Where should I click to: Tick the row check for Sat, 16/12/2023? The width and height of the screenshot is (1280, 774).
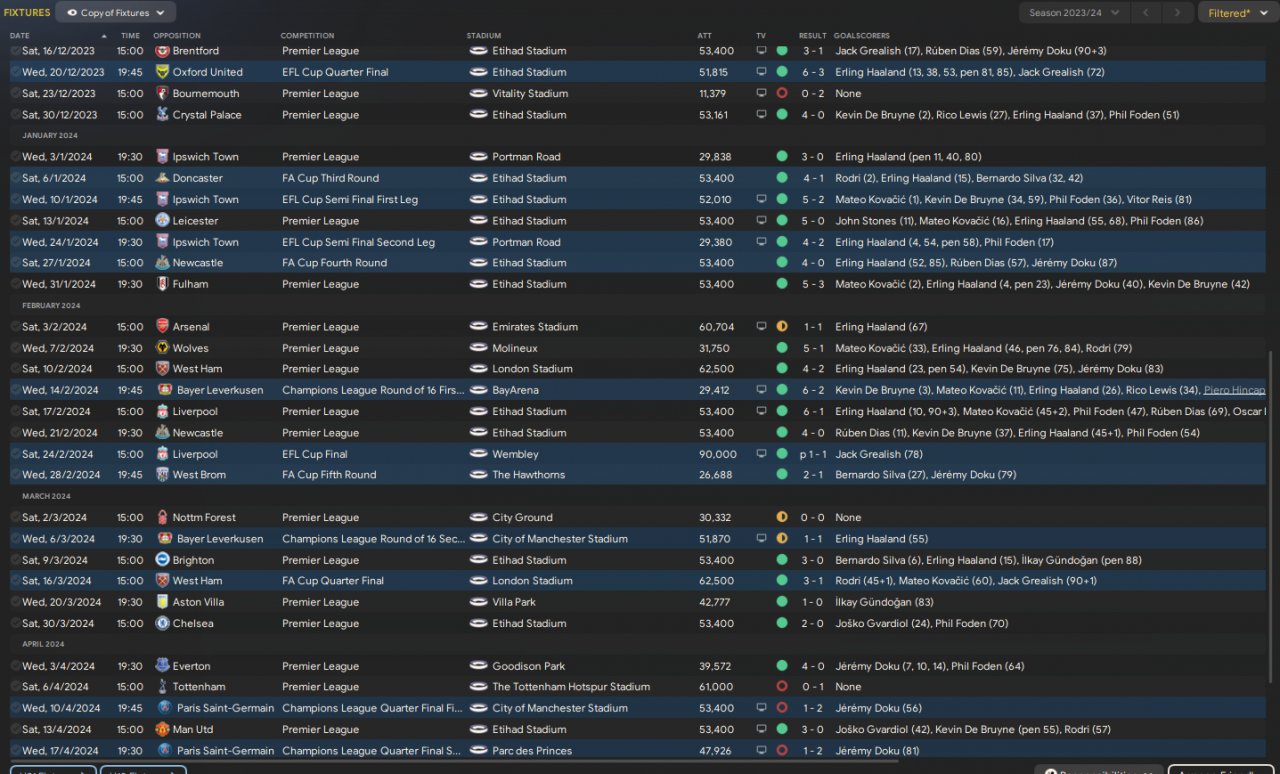(x=15, y=51)
